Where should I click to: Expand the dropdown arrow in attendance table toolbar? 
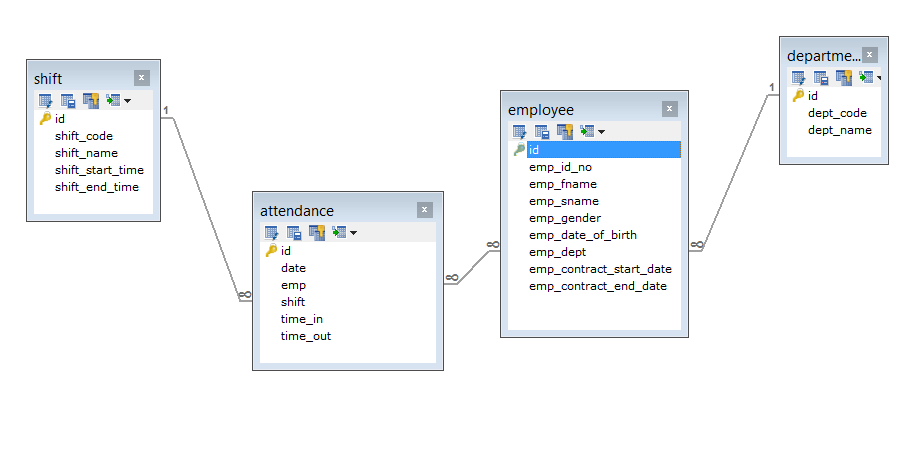click(353, 233)
